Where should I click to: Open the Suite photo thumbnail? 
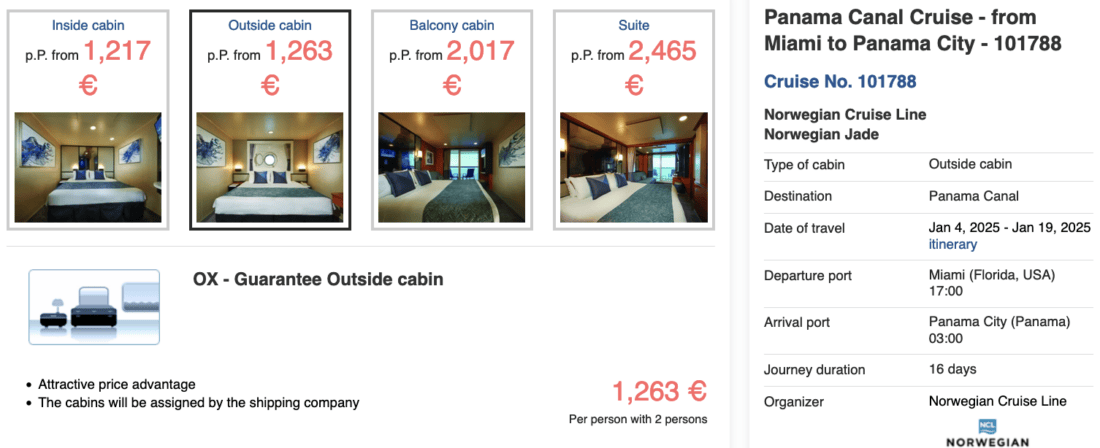pyautogui.click(x=634, y=166)
